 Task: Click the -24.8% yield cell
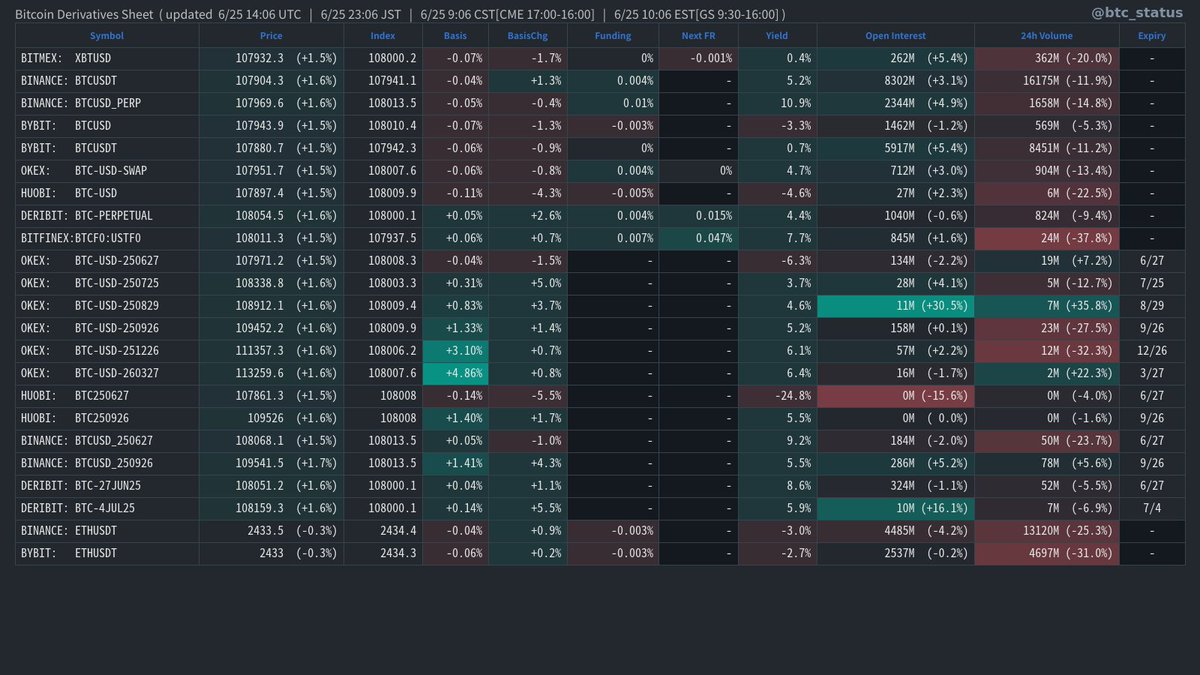tap(777, 396)
